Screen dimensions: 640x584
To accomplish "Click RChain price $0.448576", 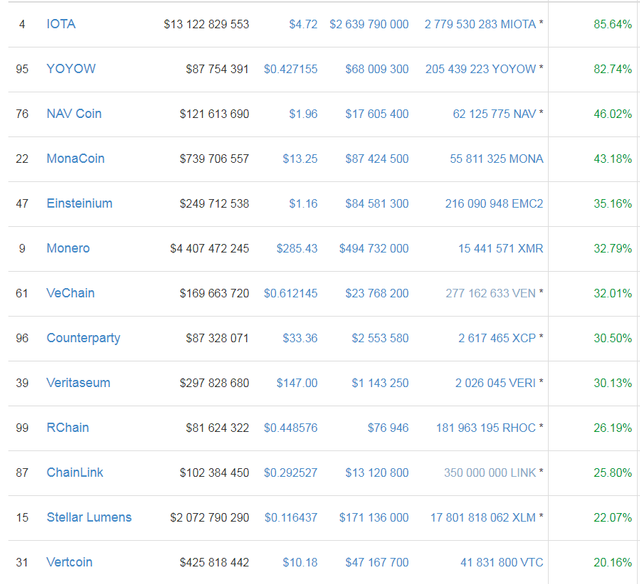I will (291, 428).
